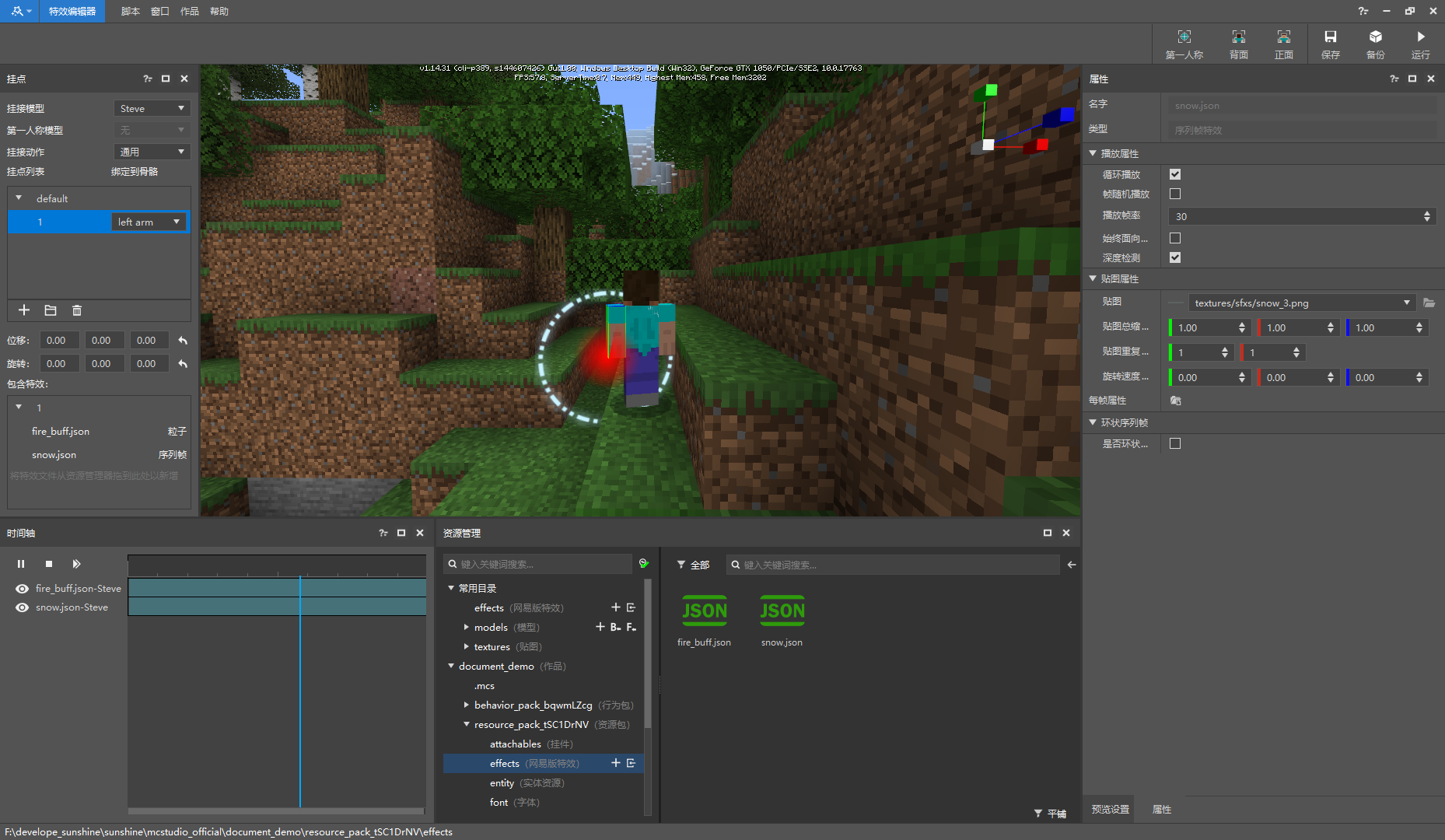
Task: Open fire_buff.json file thumbnail
Action: [x=704, y=620]
